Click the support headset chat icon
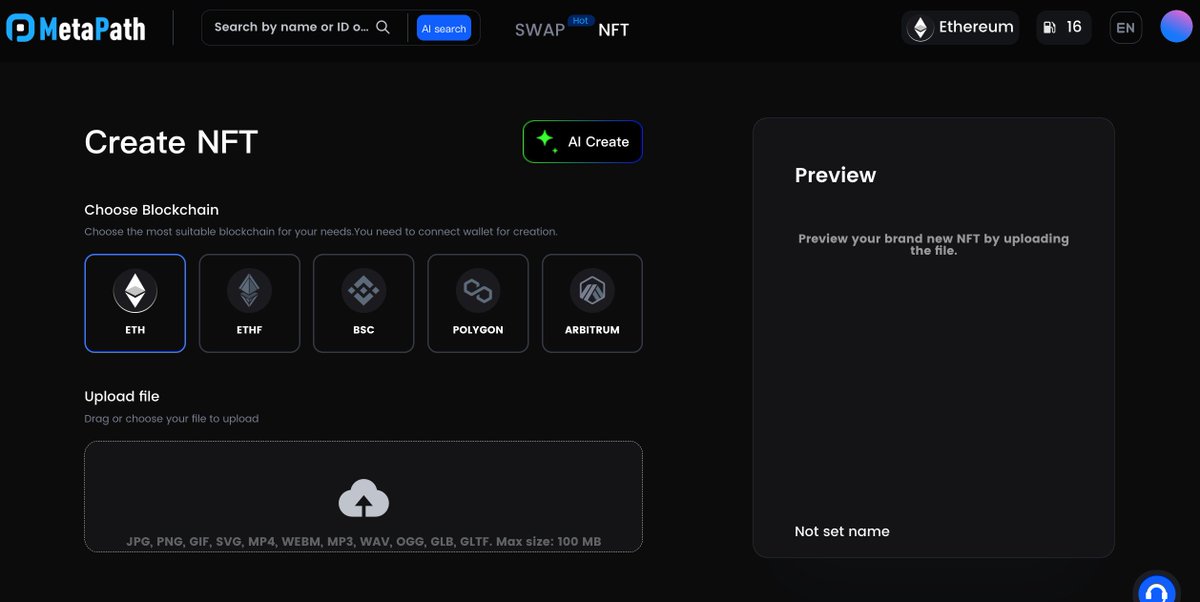The width and height of the screenshot is (1200, 602). click(1158, 589)
